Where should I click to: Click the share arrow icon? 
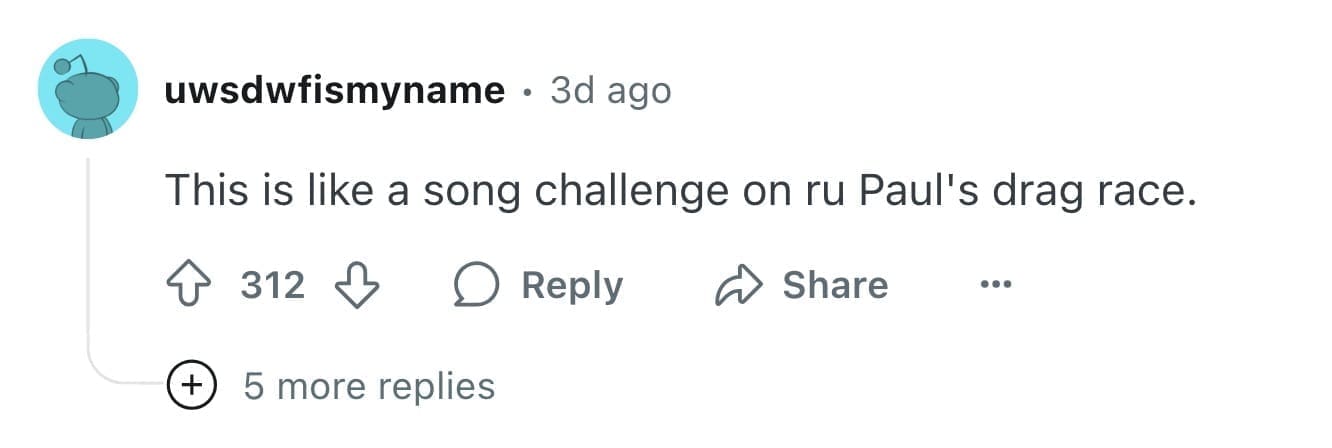tap(736, 286)
